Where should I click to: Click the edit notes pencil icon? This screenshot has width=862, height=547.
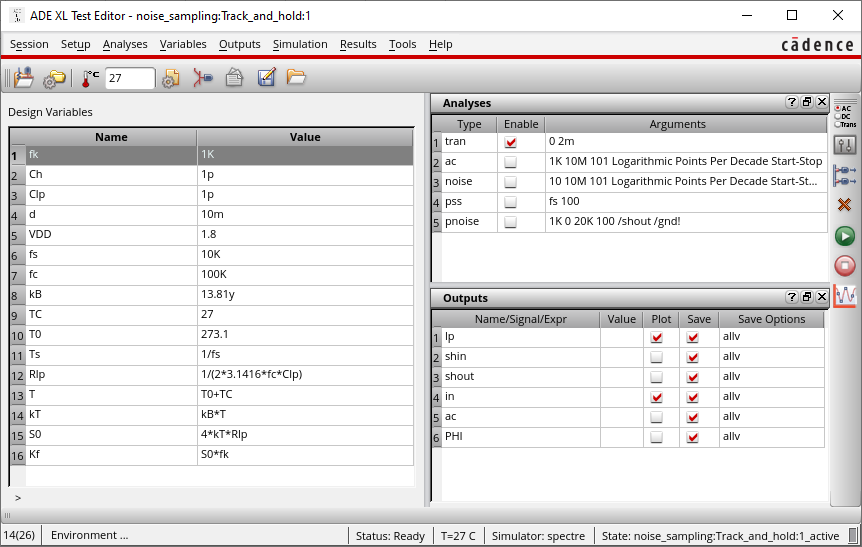[266, 78]
